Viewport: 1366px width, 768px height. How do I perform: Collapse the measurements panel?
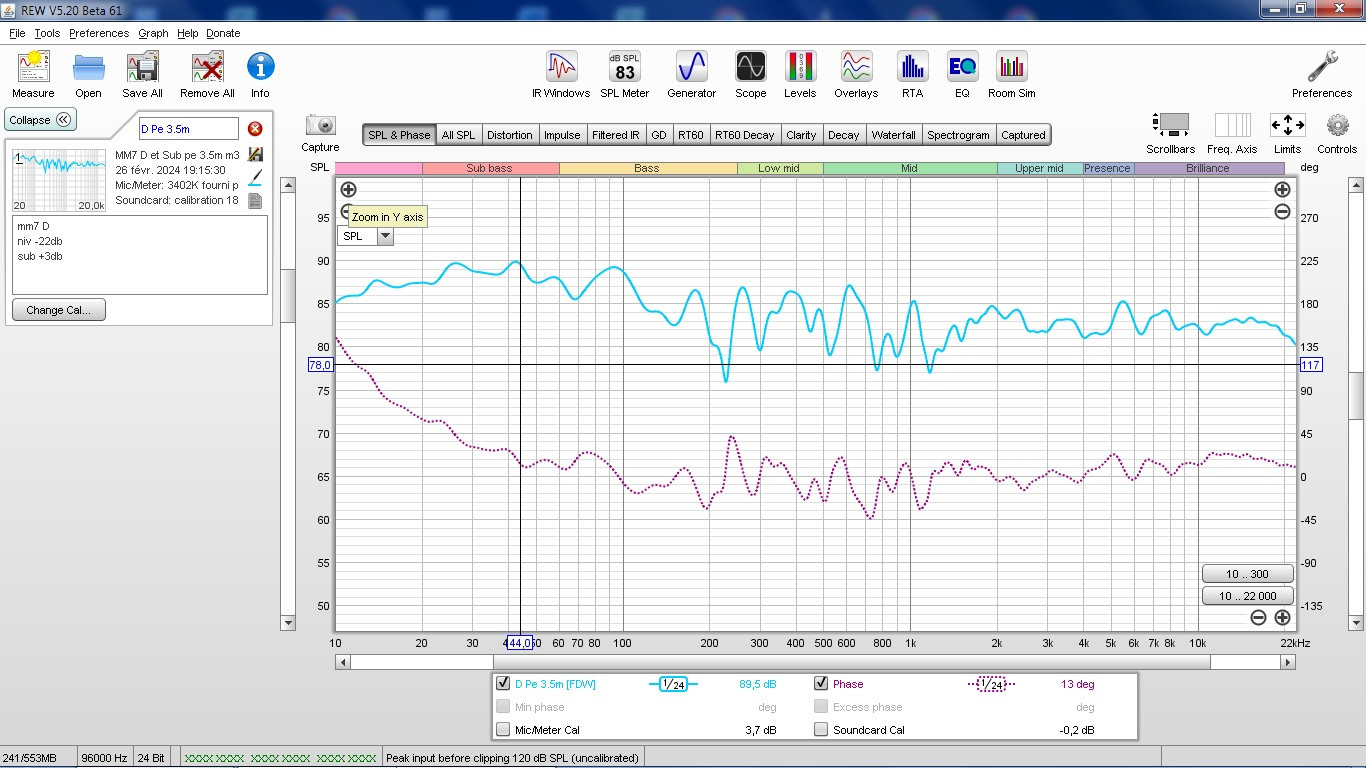[40, 120]
